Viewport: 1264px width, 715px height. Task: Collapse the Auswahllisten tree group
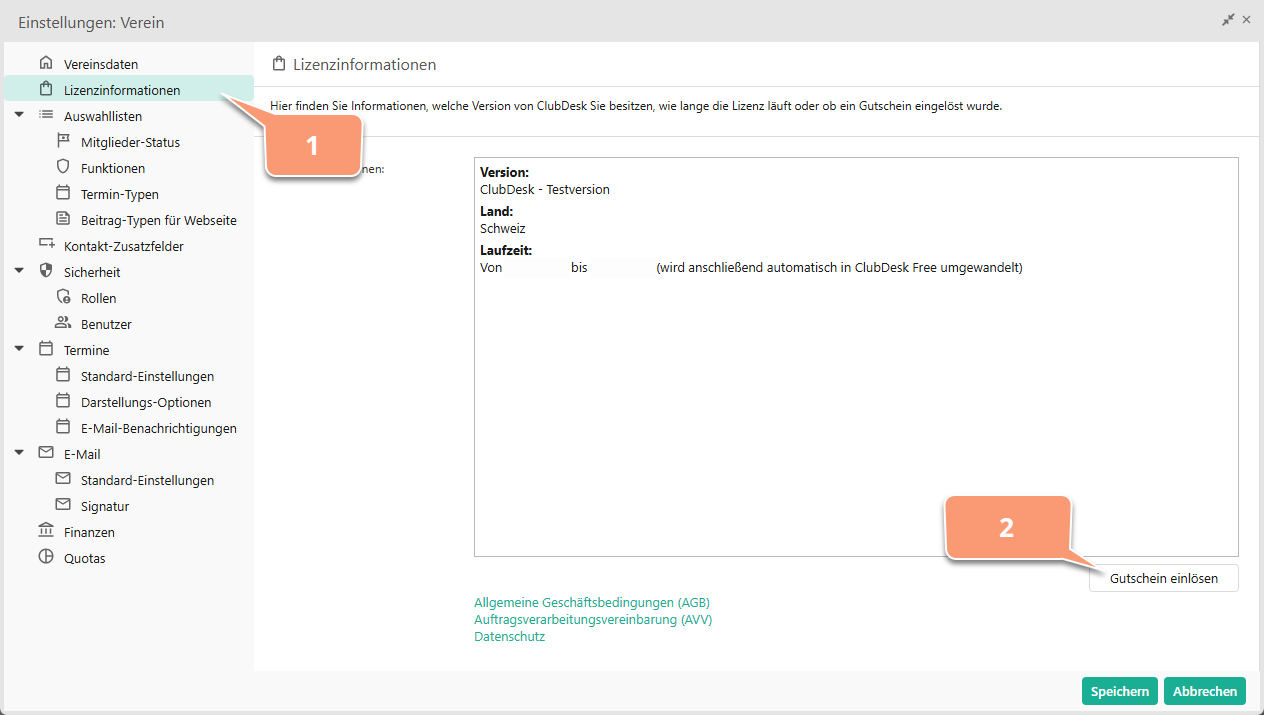coord(19,115)
